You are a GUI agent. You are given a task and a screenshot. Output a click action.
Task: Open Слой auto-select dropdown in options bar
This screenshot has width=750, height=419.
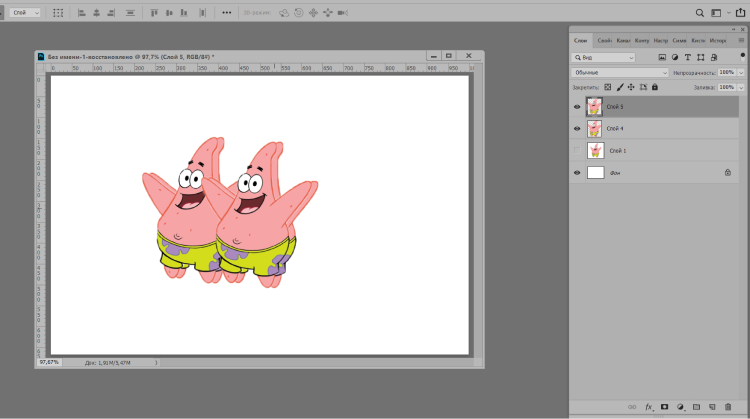(24, 13)
